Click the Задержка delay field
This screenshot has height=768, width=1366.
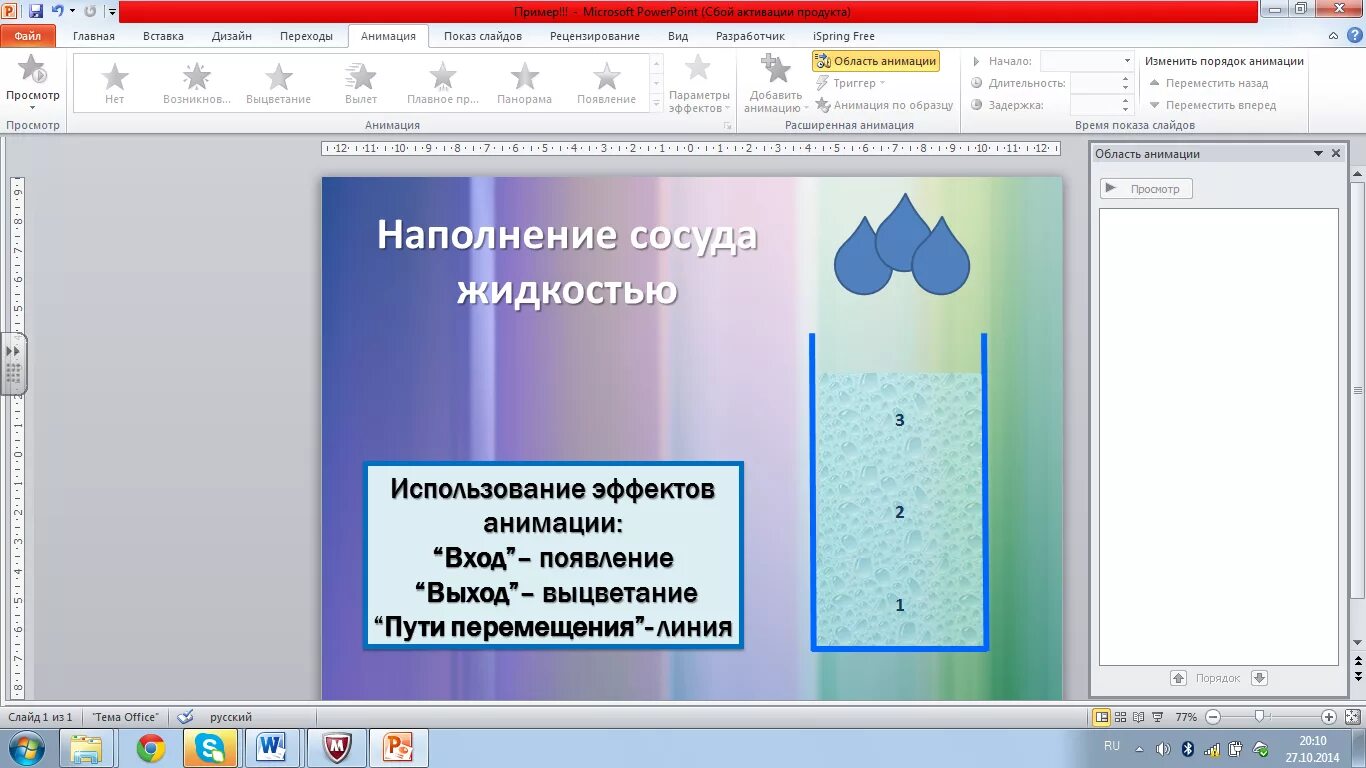[x=1094, y=105]
